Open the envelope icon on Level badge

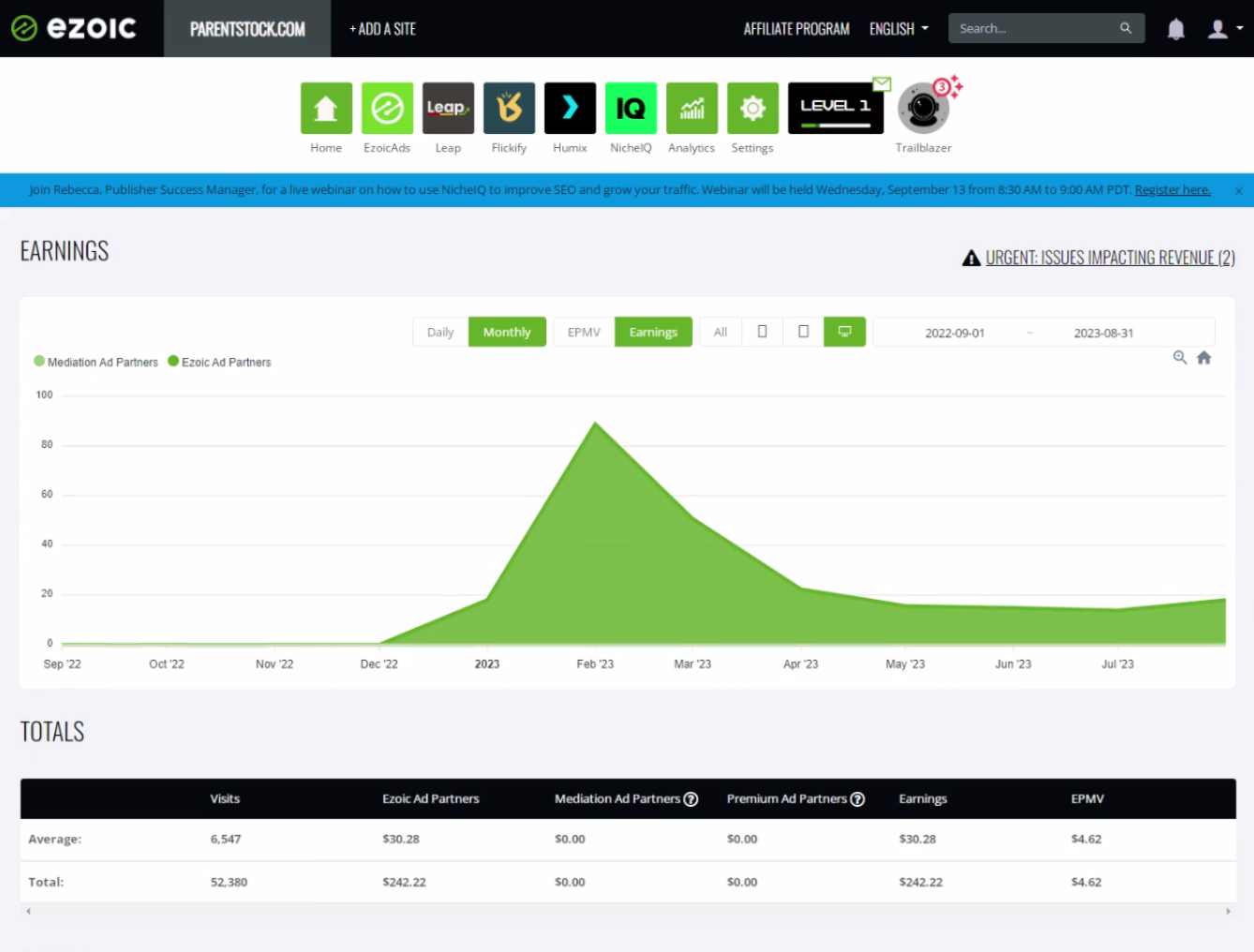click(882, 83)
